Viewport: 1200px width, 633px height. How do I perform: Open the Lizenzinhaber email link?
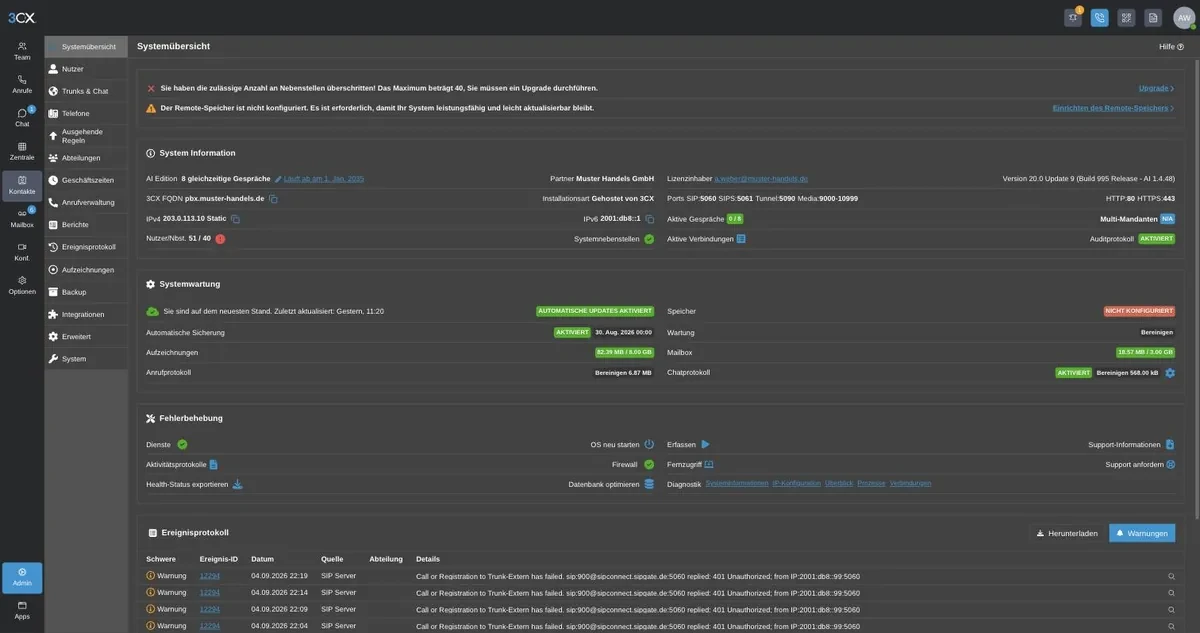point(761,179)
